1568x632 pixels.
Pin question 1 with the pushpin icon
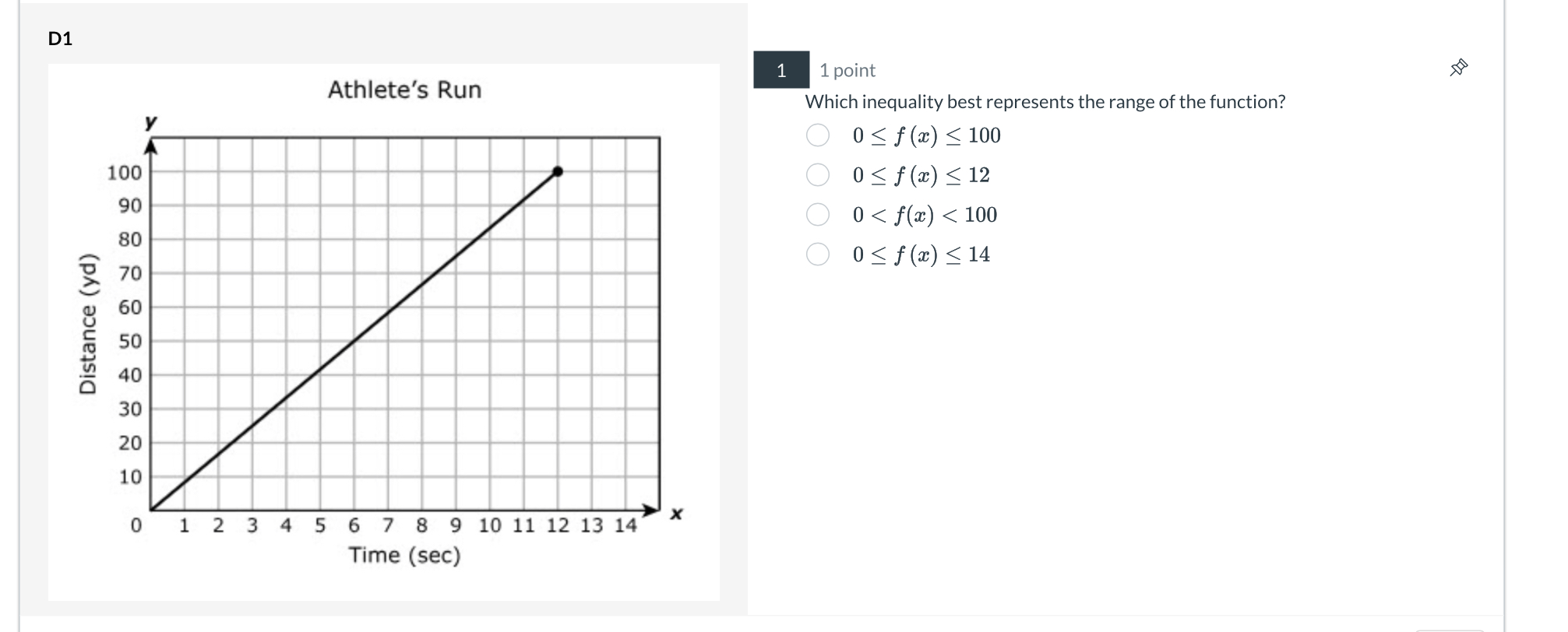click(1458, 68)
